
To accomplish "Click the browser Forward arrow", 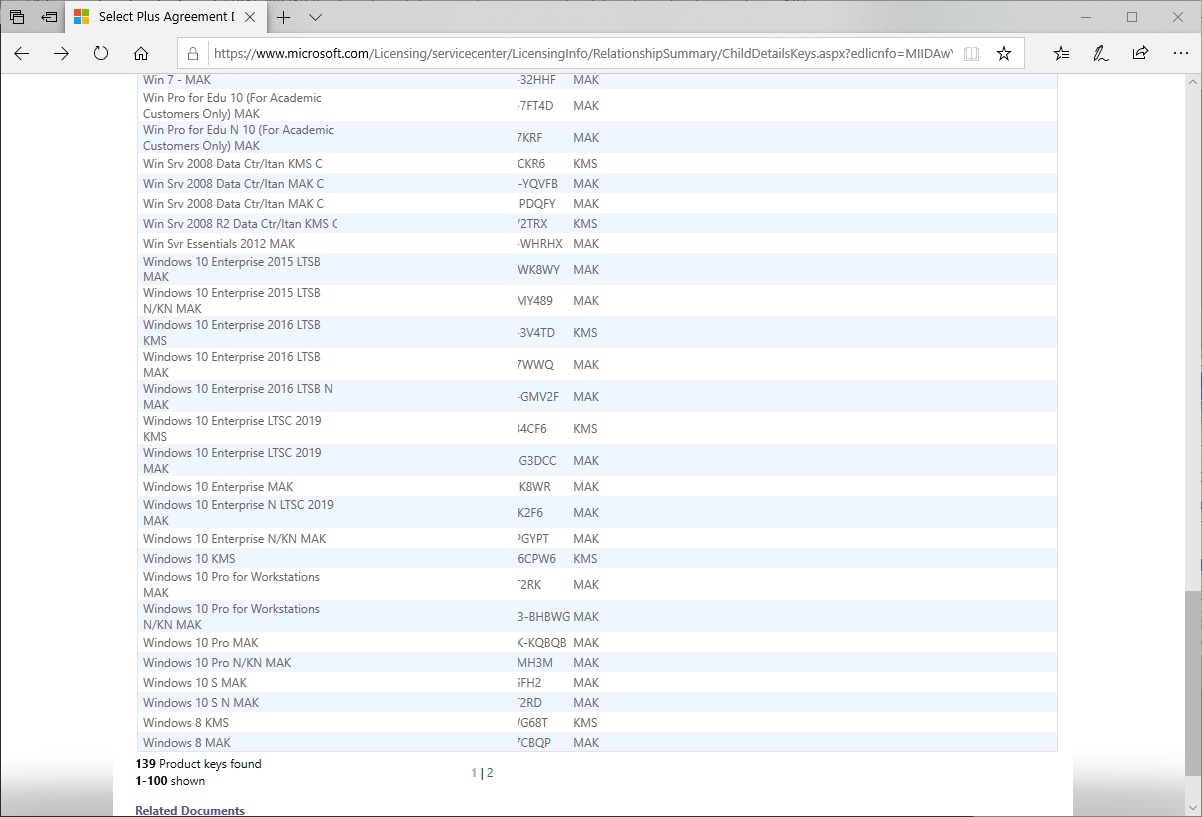I will [x=61, y=54].
